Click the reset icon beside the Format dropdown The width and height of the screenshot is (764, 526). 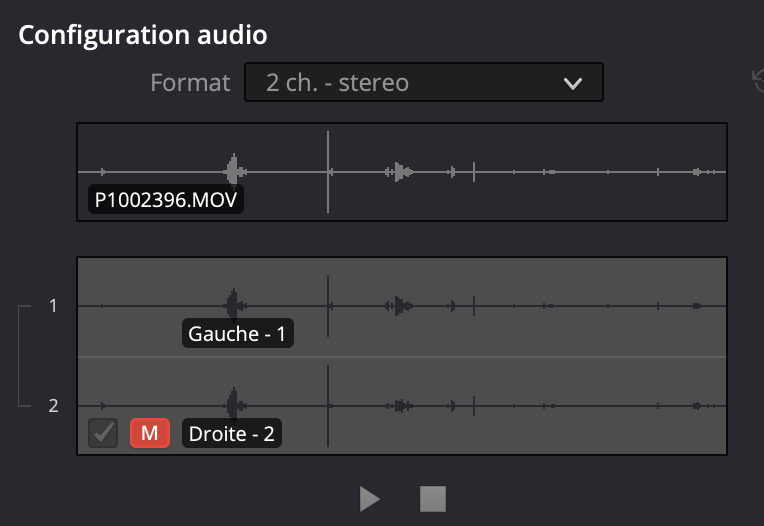(x=758, y=81)
